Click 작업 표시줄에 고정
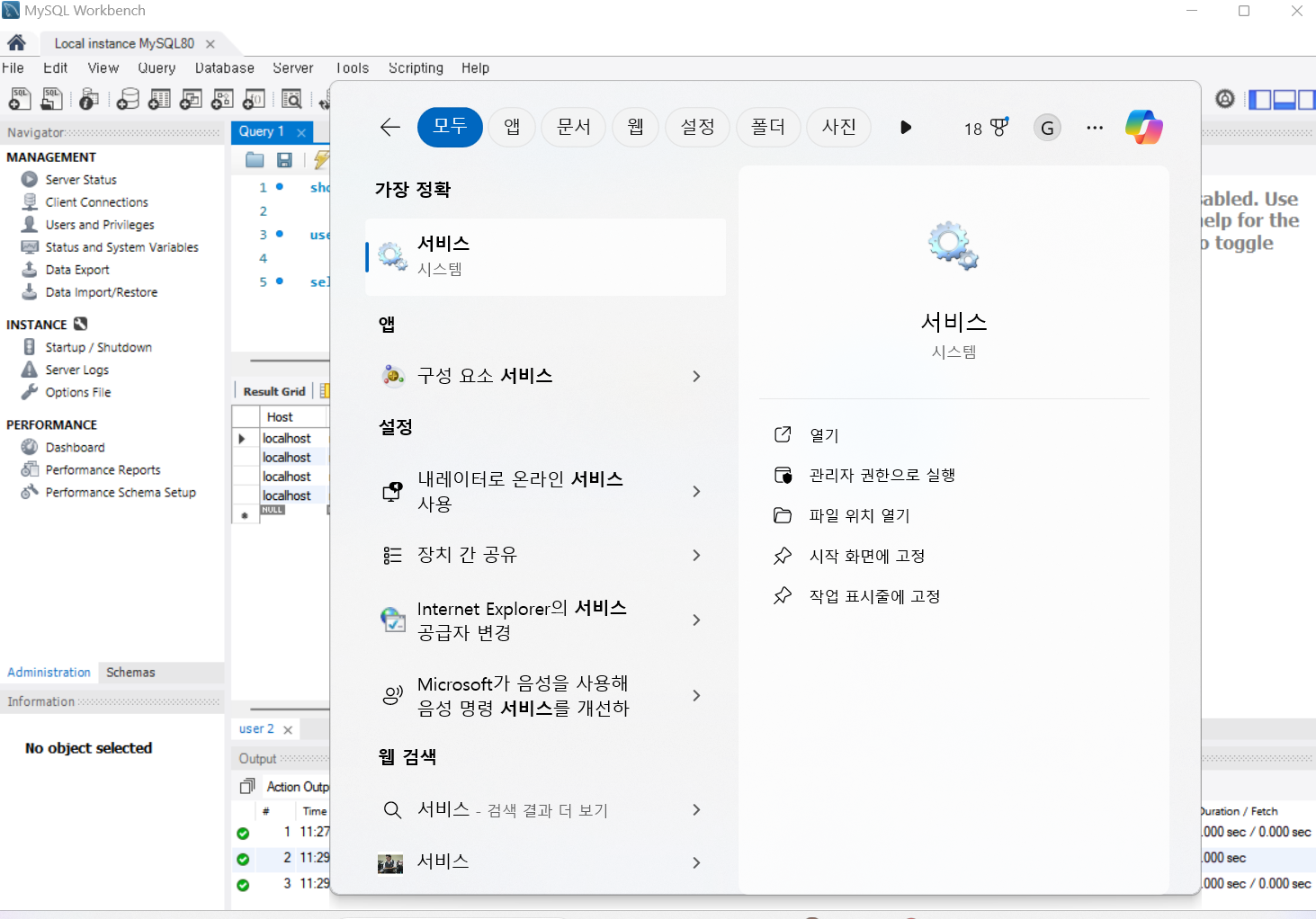Viewport: 1316px width, 919px height. (856, 596)
